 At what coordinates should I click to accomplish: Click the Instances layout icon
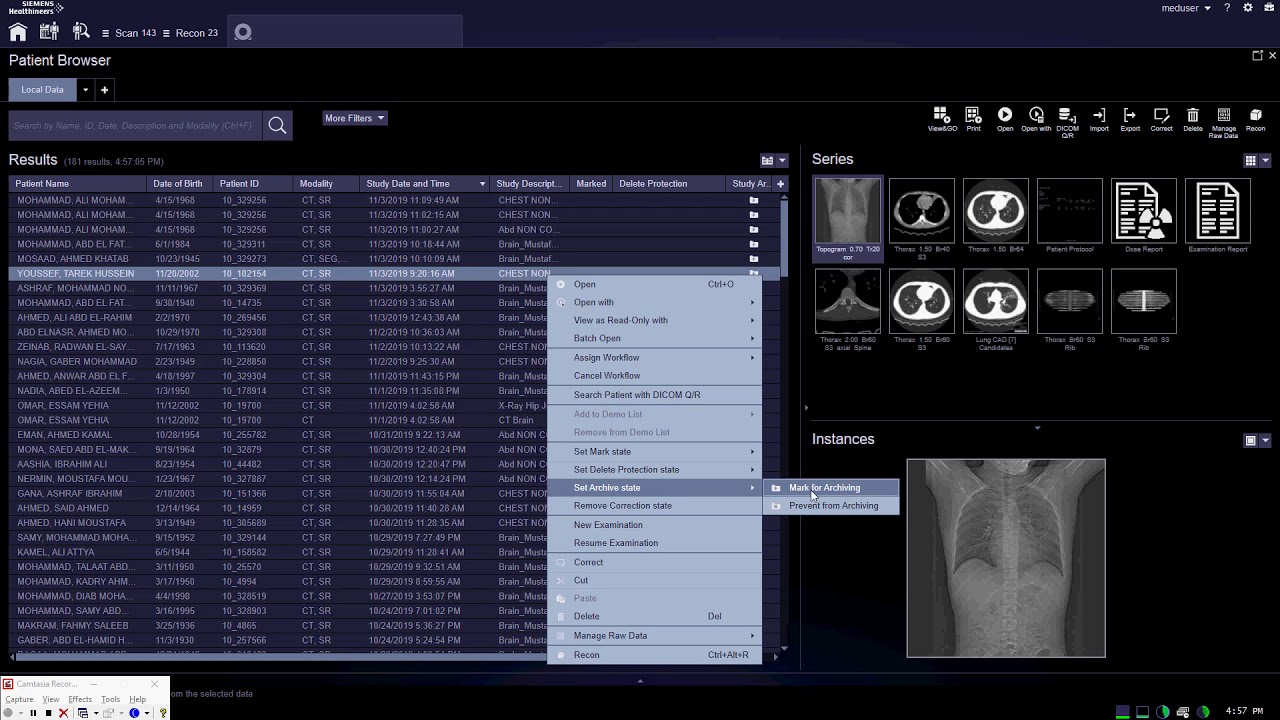1250,440
